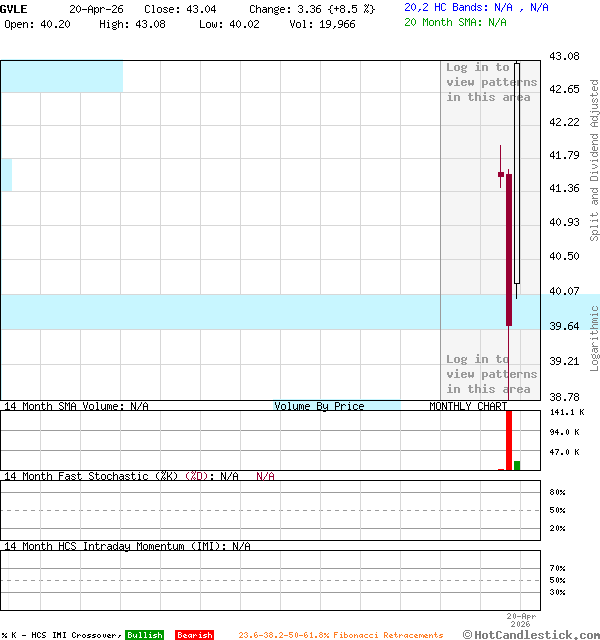This screenshot has width=600, height=640.
Task: Click the dark red bearish candlestick body
Action: pyautogui.click(x=509, y=250)
